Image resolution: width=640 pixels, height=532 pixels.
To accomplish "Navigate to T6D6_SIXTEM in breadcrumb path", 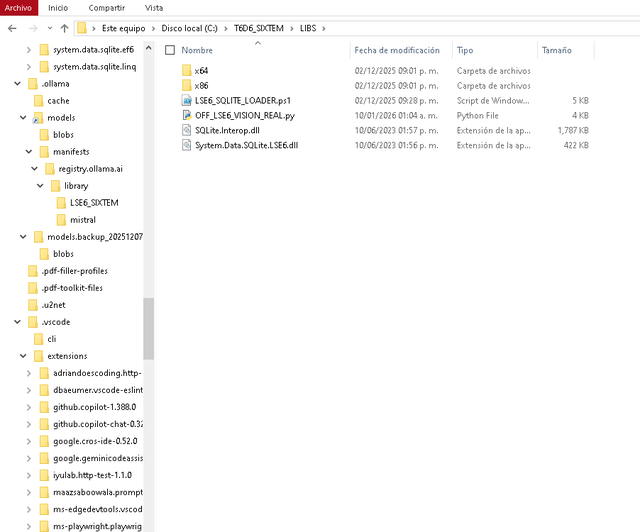I will click(259, 28).
